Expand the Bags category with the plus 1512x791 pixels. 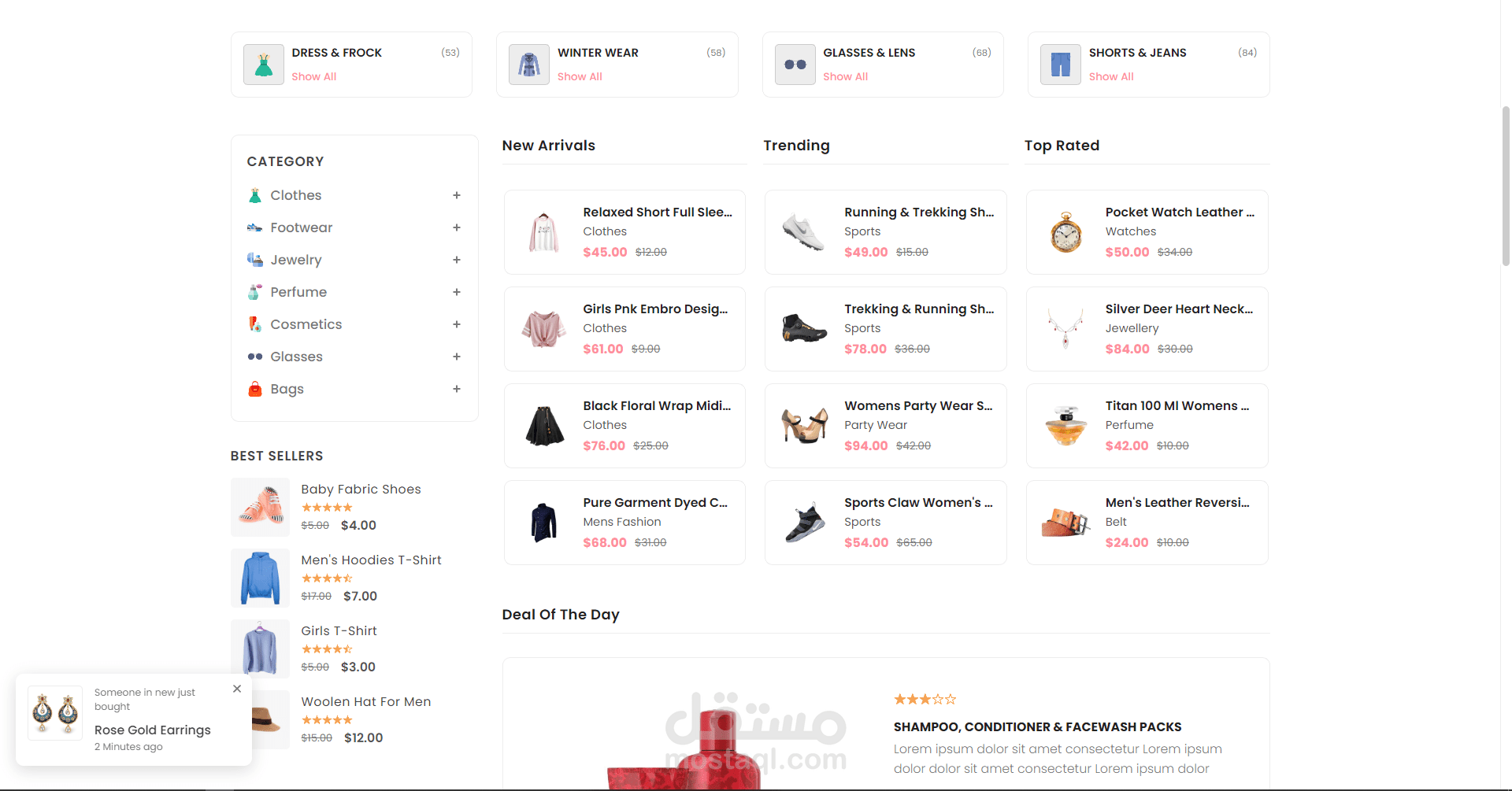pos(457,389)
